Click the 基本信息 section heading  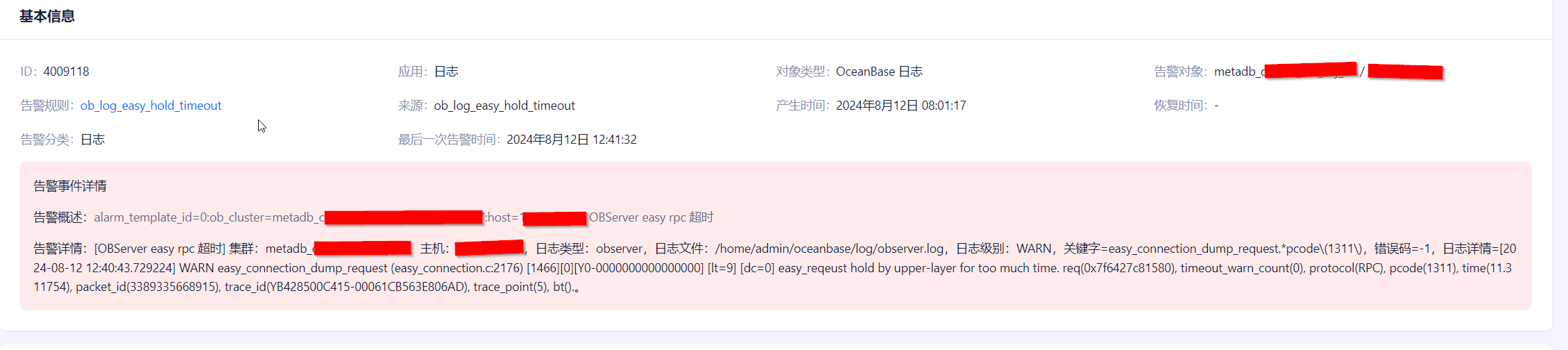pyautogui.click(x=47, y=16)
